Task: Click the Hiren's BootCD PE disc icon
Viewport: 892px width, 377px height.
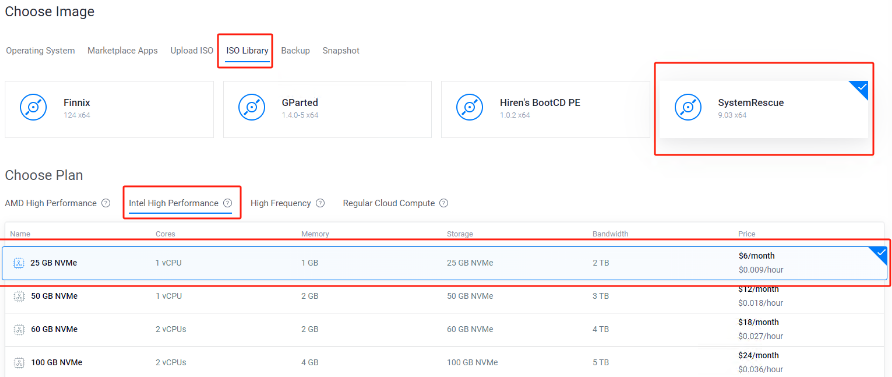Action: tap(469, 107)
